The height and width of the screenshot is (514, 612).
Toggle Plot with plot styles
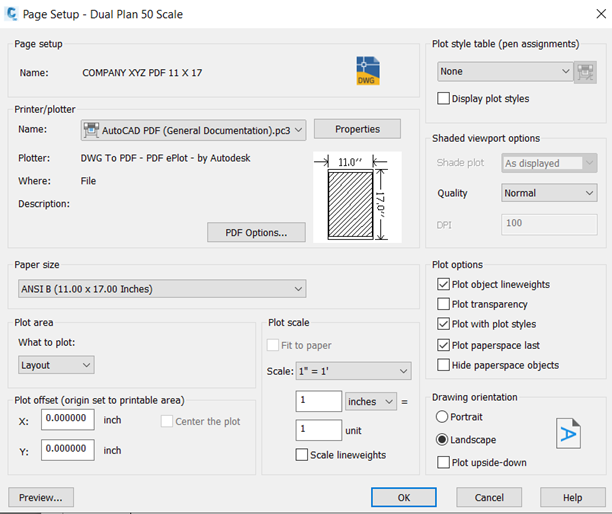(443, 324)
